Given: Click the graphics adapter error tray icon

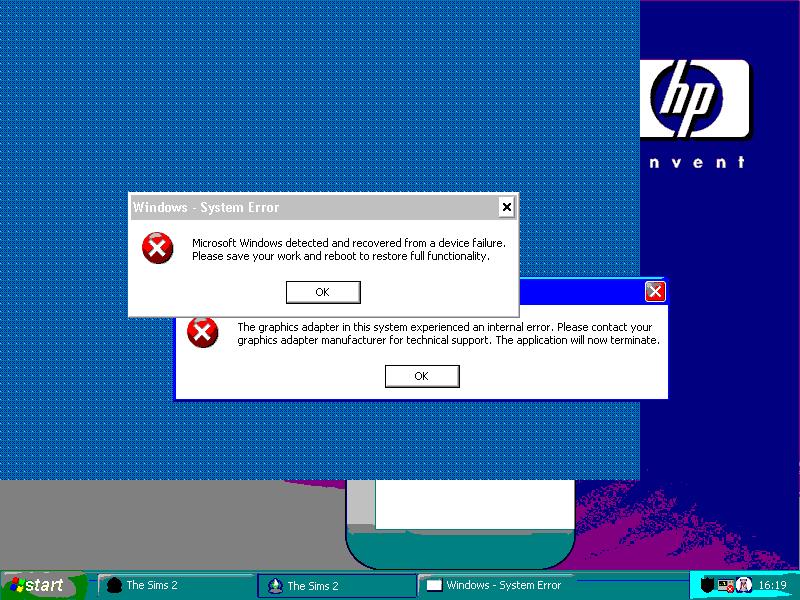Looking at the screenshot, I should (725, 585).
